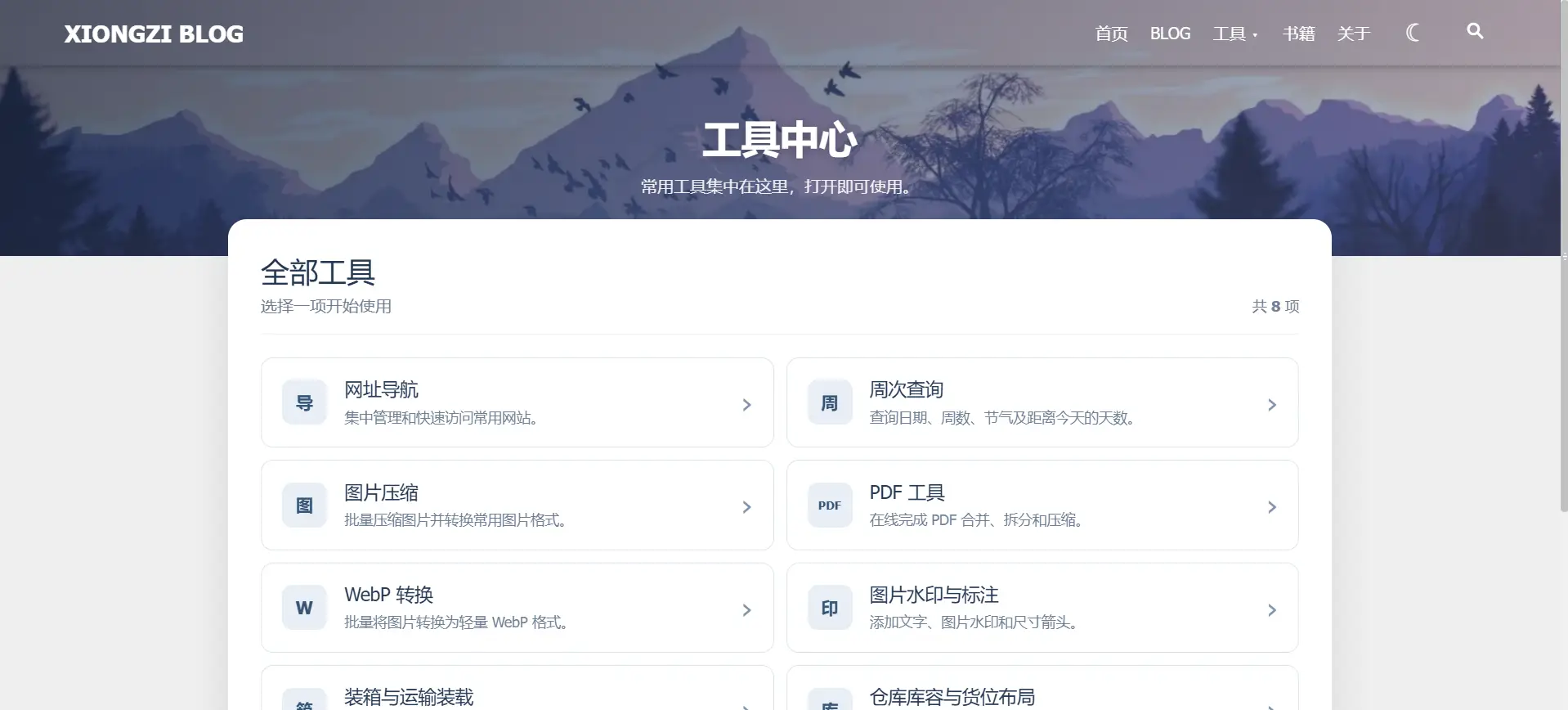Click the description 添加文字、图片水印和尺寸箭头。
1568x710 pixels.
tap(974, 622)
